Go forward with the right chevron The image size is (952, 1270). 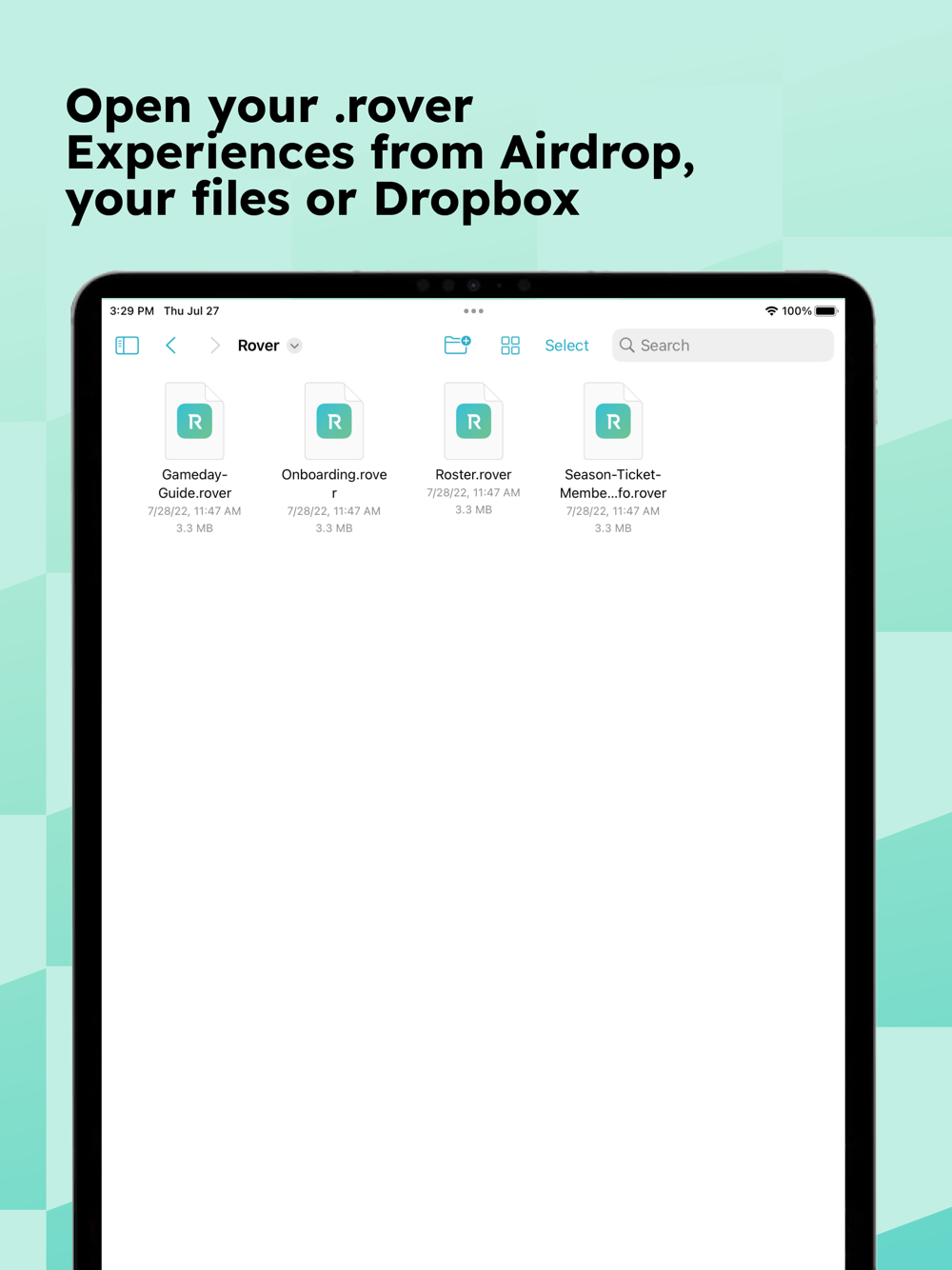click(x=214, y=346)
